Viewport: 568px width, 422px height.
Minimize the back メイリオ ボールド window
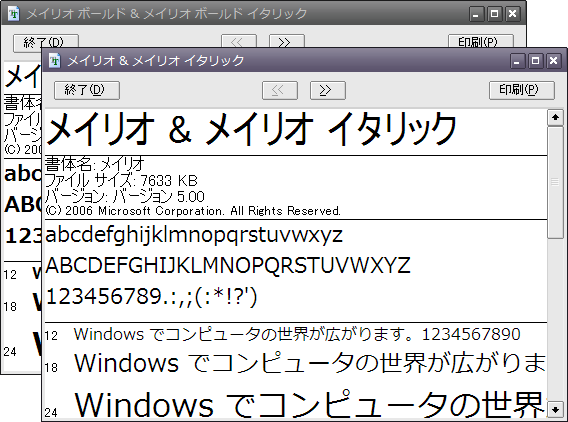tap(476, 14)
